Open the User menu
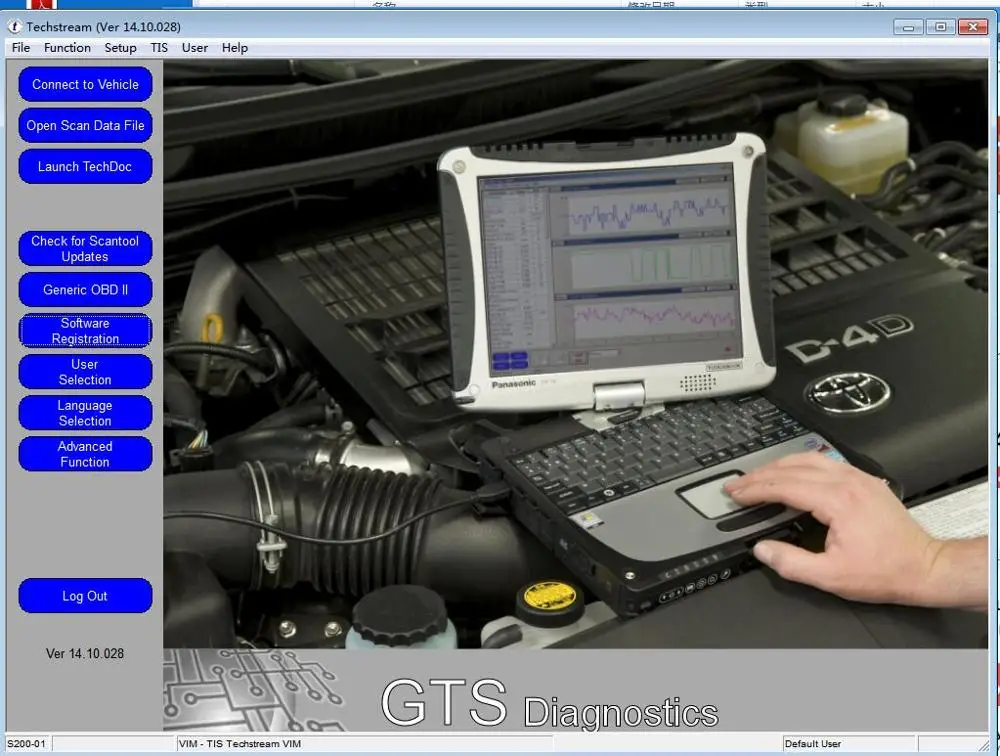 (x=194, y=47)
